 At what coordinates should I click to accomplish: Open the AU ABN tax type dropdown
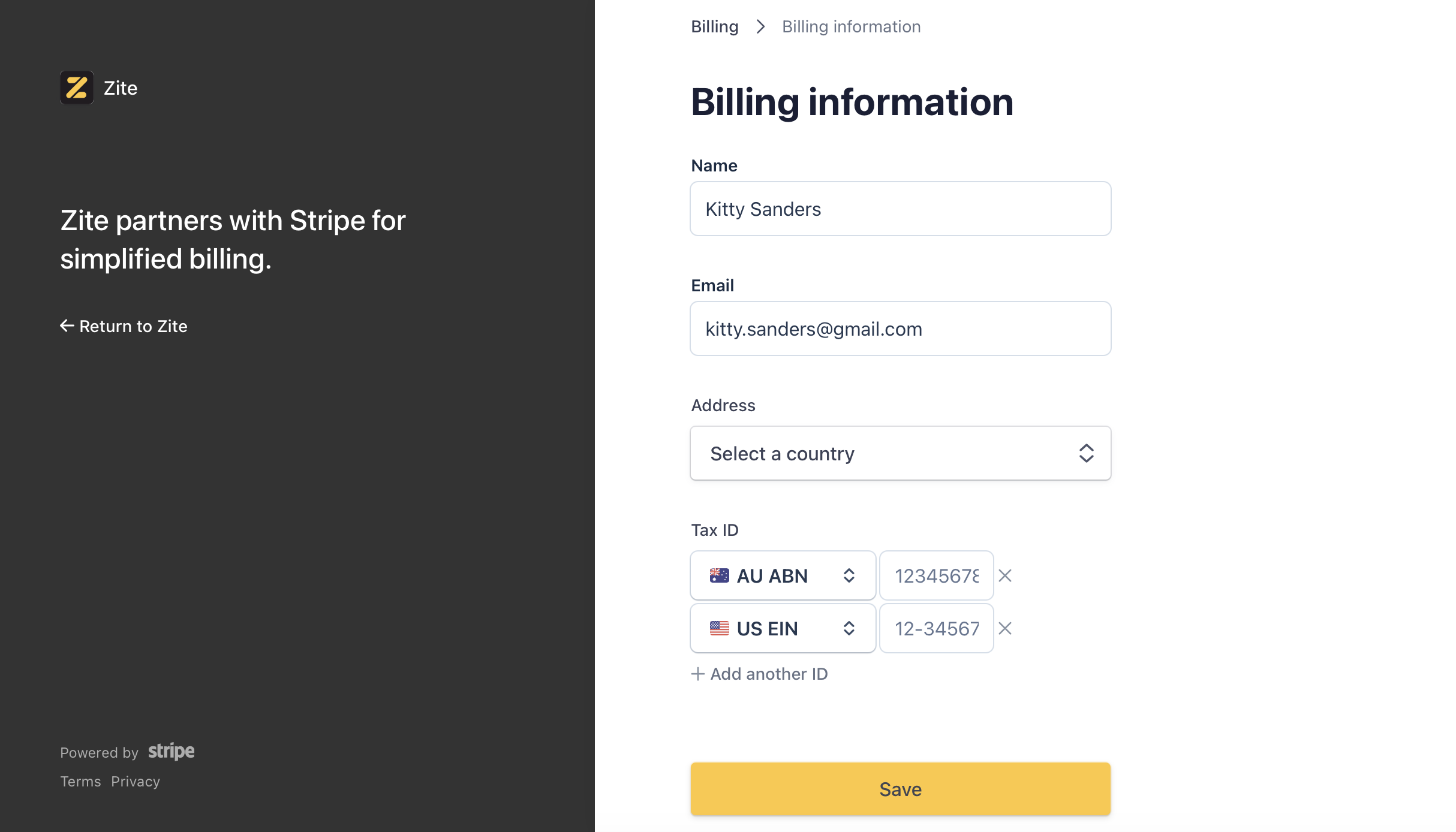[x=783, y=575]
